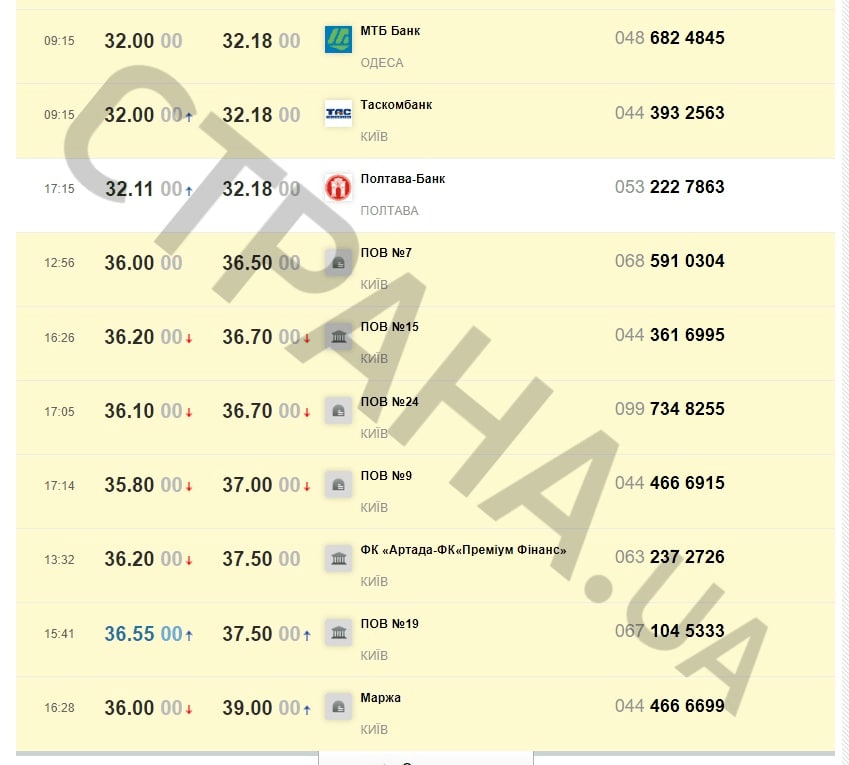Image resolution: width=849 pixels, height=765 pixels.
Task: Click phone number 048 682 4845
Action: click(x=669, y=39)
